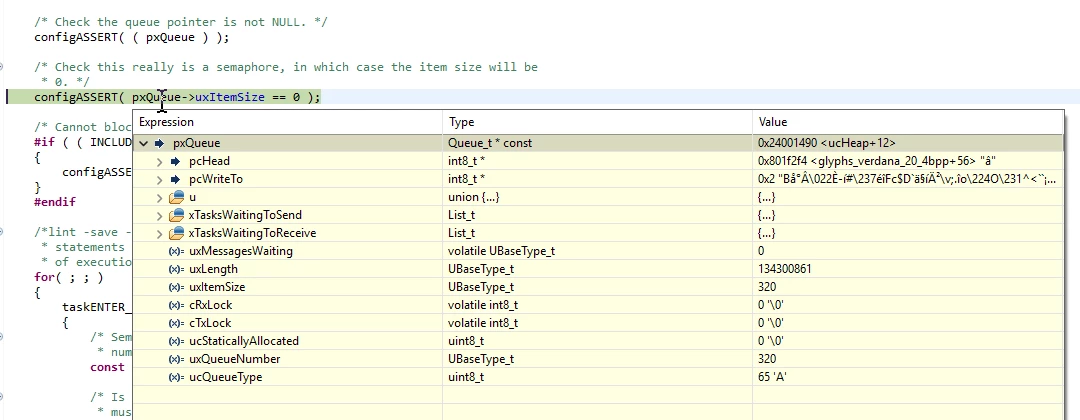The width and height of the screenshot is (1080, 420).
Task: Click the Type column header
Action: tap(597, 122)
